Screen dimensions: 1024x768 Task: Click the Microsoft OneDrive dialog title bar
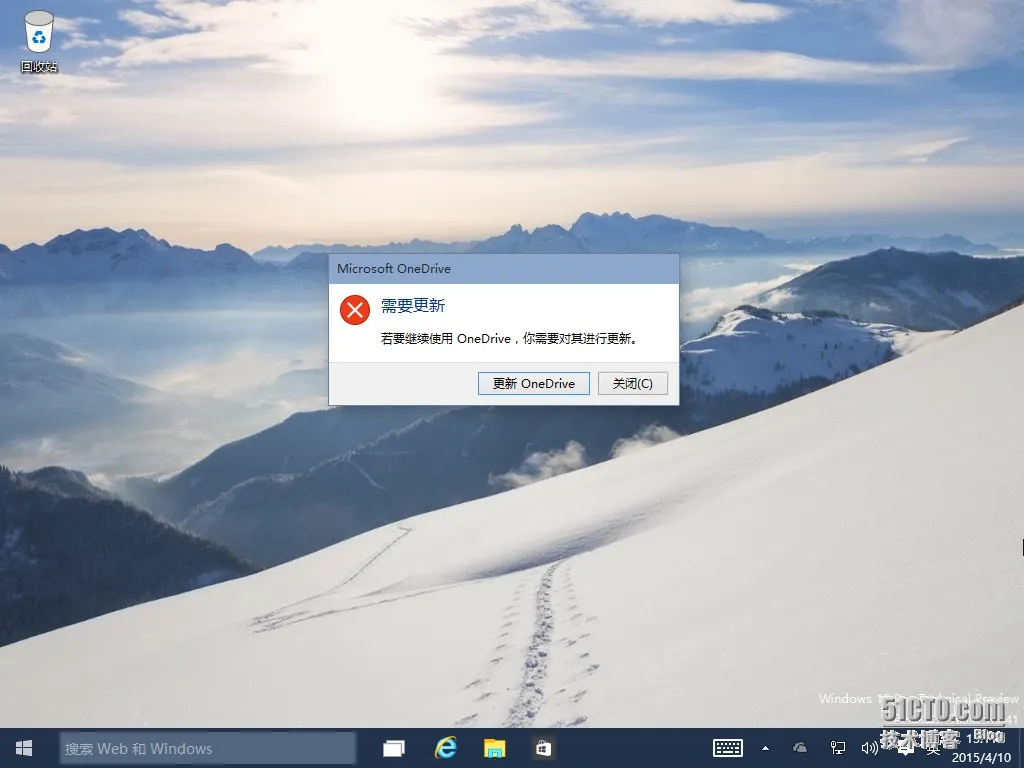pos(504,268)
